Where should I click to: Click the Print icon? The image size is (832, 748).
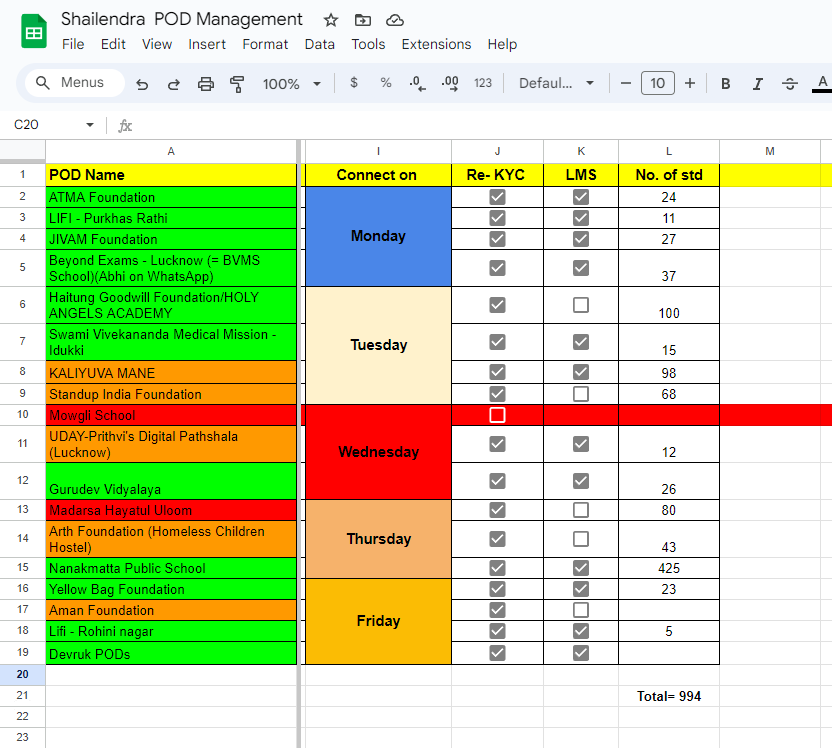pyautogui.click(x=206, y=84)
